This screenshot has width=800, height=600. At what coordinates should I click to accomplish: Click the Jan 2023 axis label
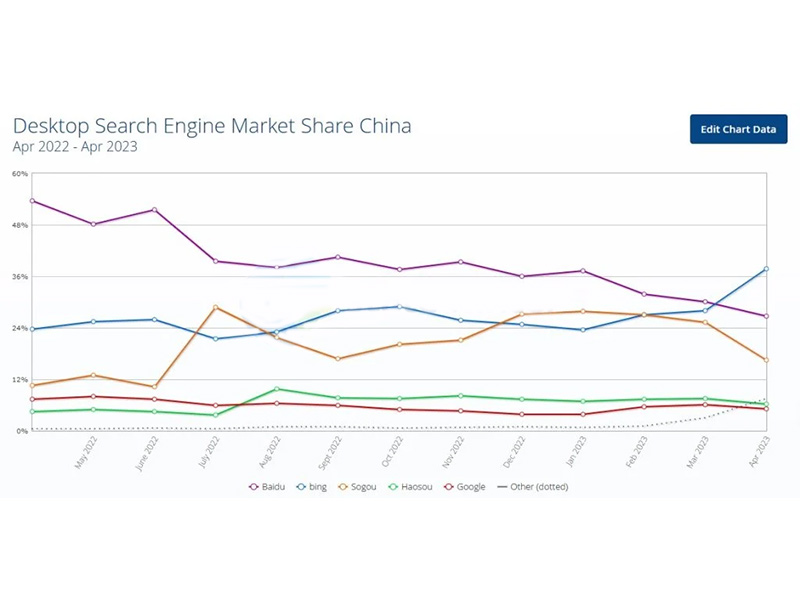click(x=577, y=453)
